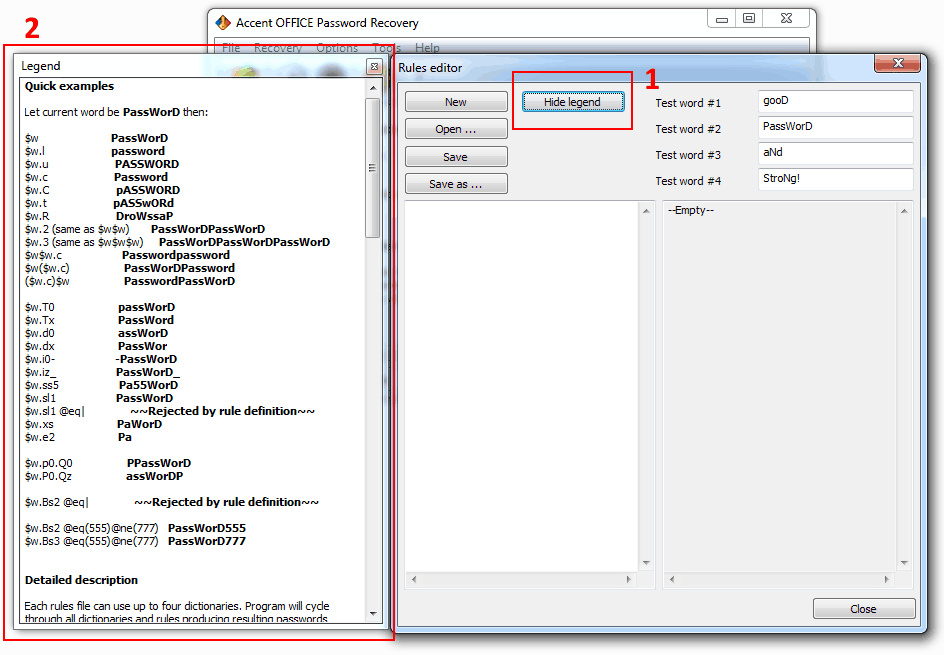Image resolution: width=944 pixels, height=655 pixels.
Task: Choose the Save as … button
Action: [x=456, y=184]
